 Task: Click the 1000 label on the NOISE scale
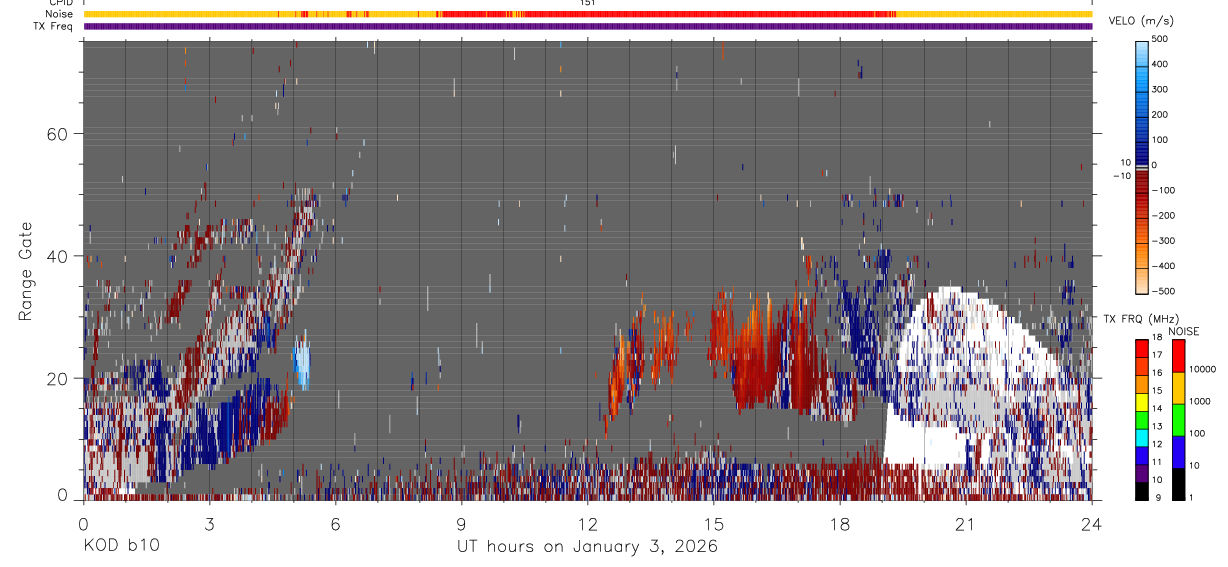[1201, 401]
